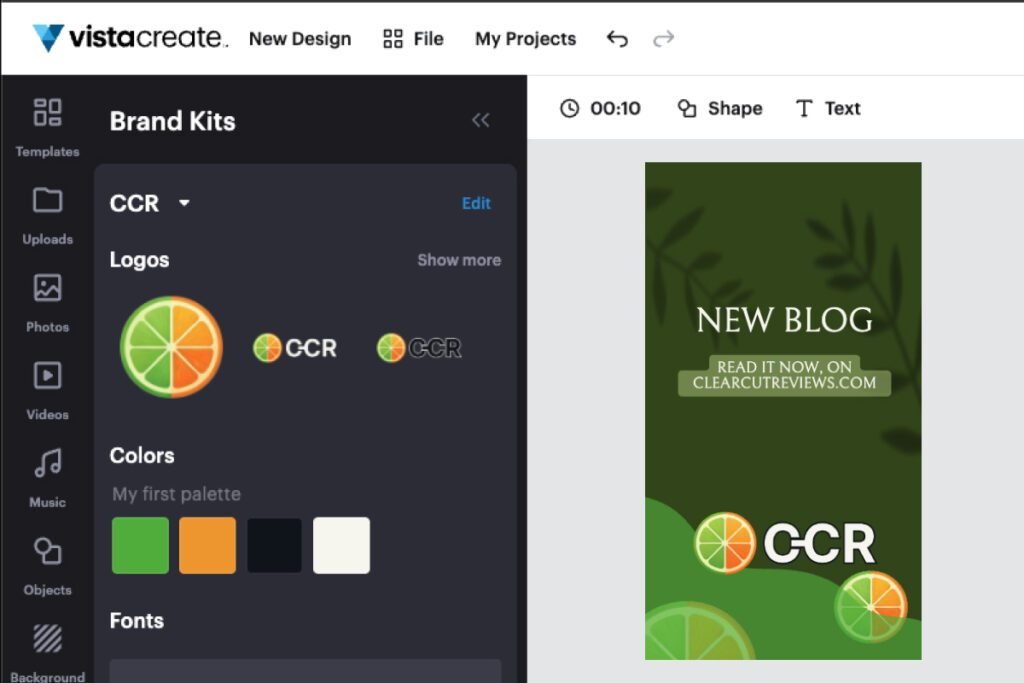The image size is (1024, 683).
Task: Select the large citrus slice logo
Action: pyautogui.click(x=172, y=347)
